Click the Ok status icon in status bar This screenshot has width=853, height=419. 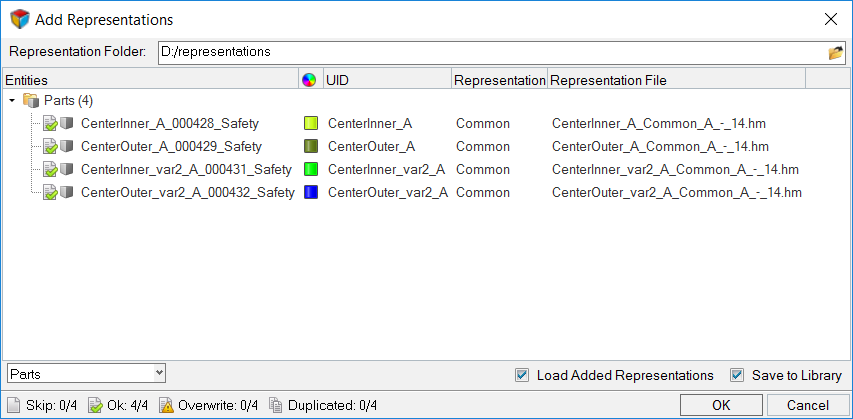[95, 405]
